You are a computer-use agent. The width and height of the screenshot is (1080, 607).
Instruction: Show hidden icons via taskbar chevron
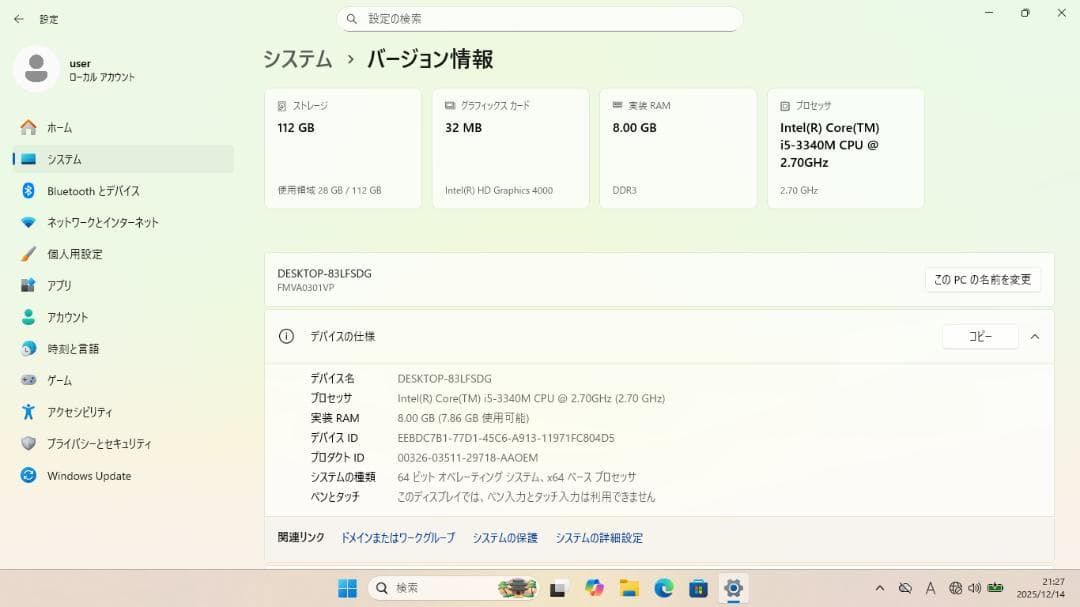879,588
